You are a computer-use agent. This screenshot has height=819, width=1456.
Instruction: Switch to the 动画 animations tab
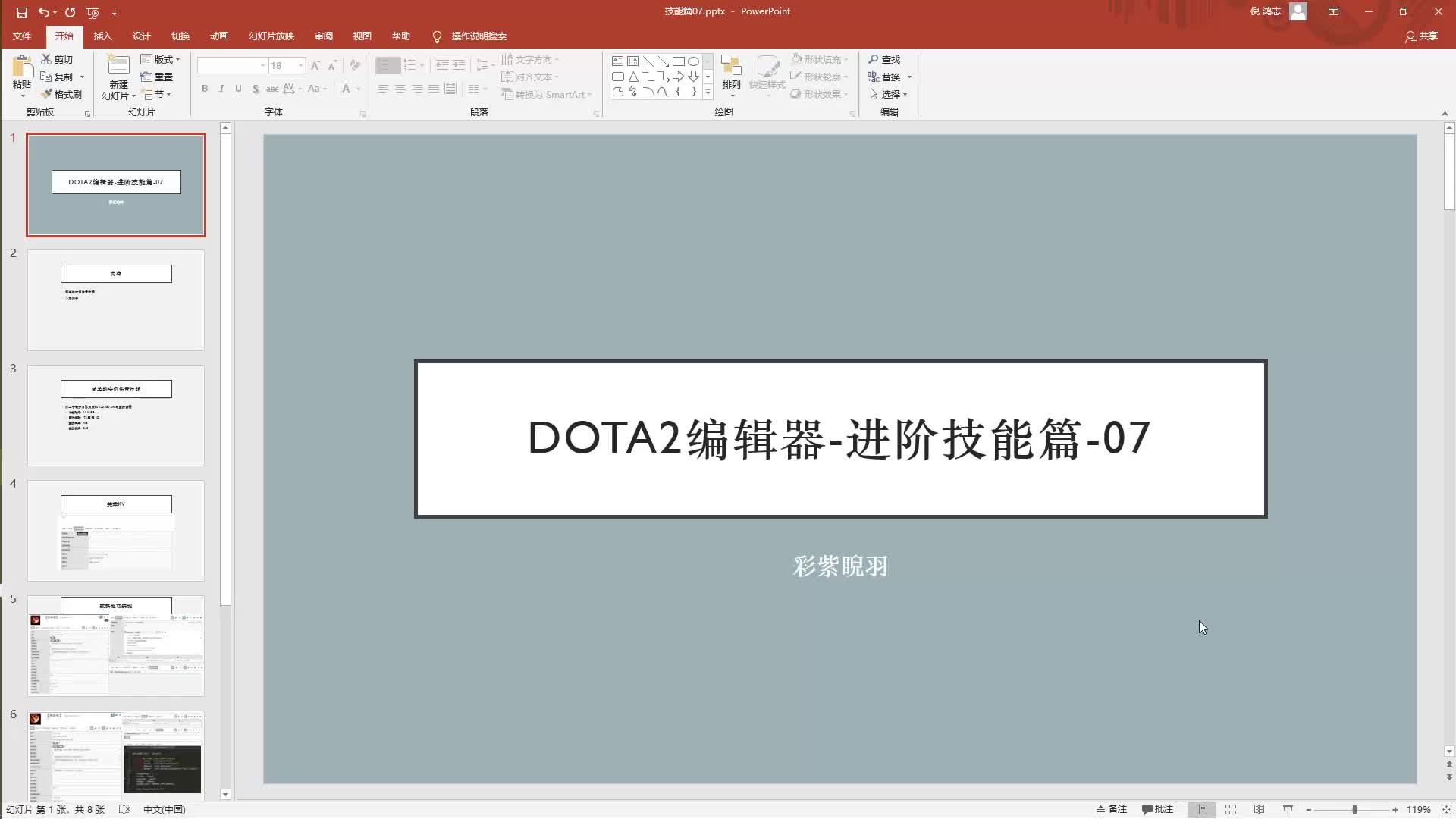coord(218,36)
